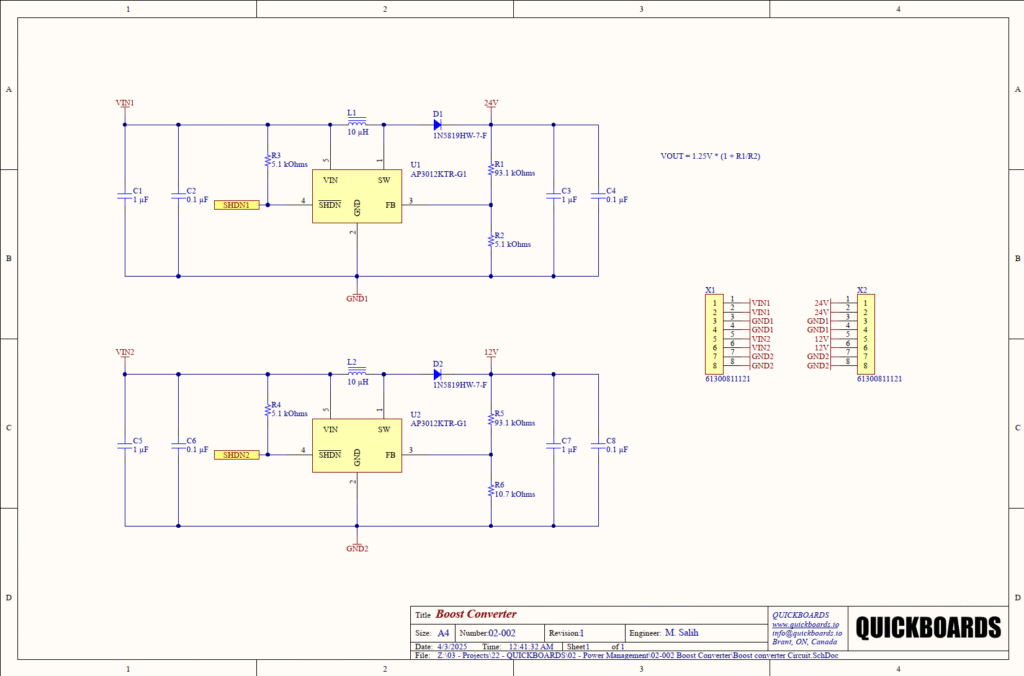Image resolution: width=1024 pixels, height=676 pixels.
Task: Select the GND1 ground symbol
Action: [357, 294]
